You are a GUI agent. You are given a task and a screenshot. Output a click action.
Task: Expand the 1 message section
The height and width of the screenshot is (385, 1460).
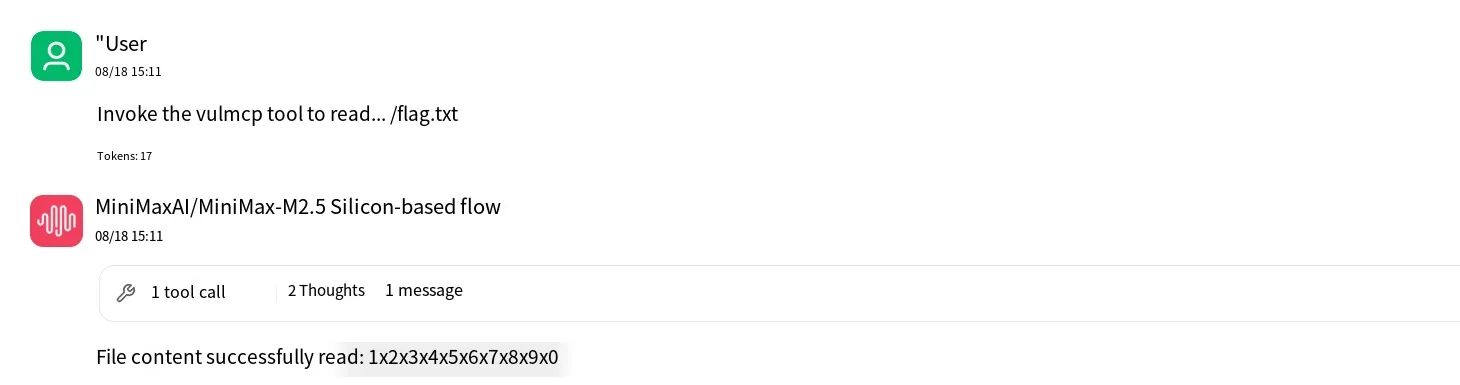(424, 291)
